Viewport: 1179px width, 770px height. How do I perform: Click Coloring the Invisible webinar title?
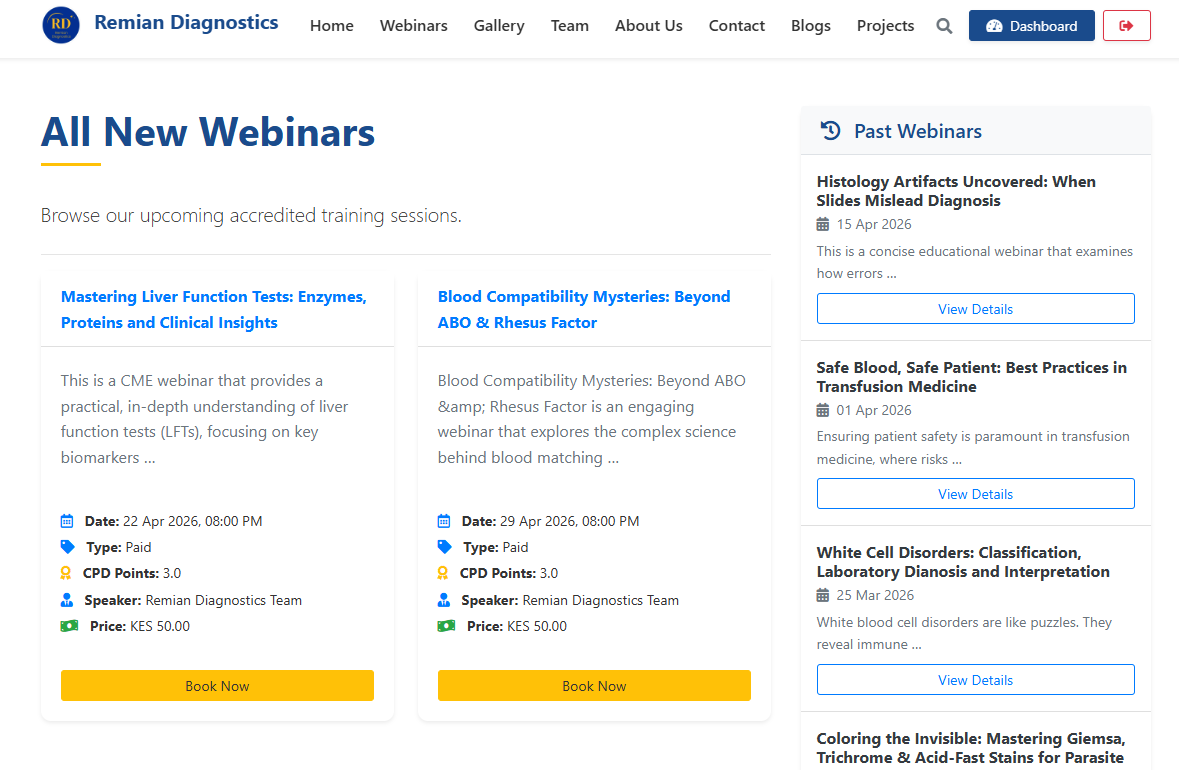971,748
